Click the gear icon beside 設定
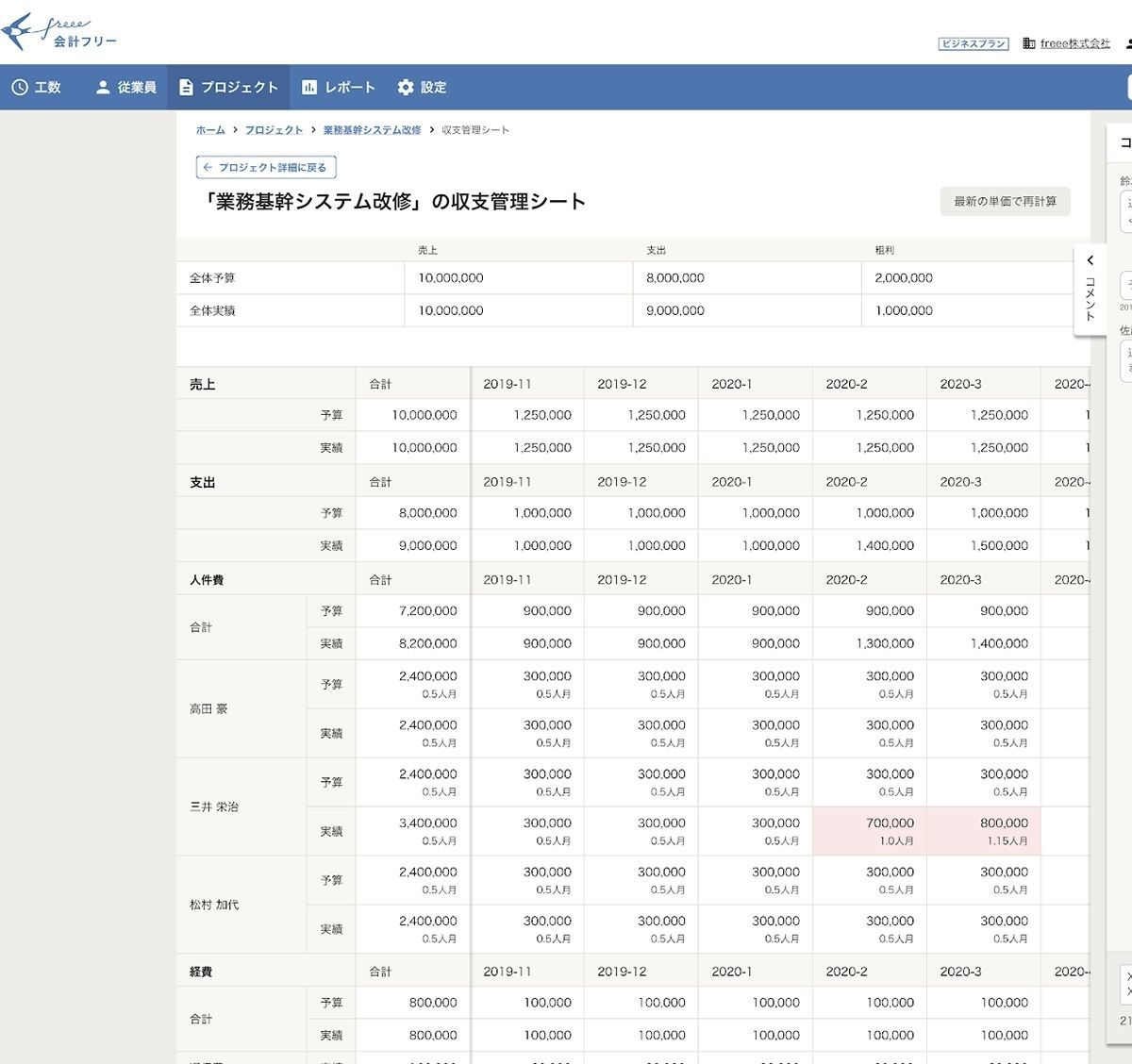This screenshot has height=1064, width=1132. pos(406,88)
